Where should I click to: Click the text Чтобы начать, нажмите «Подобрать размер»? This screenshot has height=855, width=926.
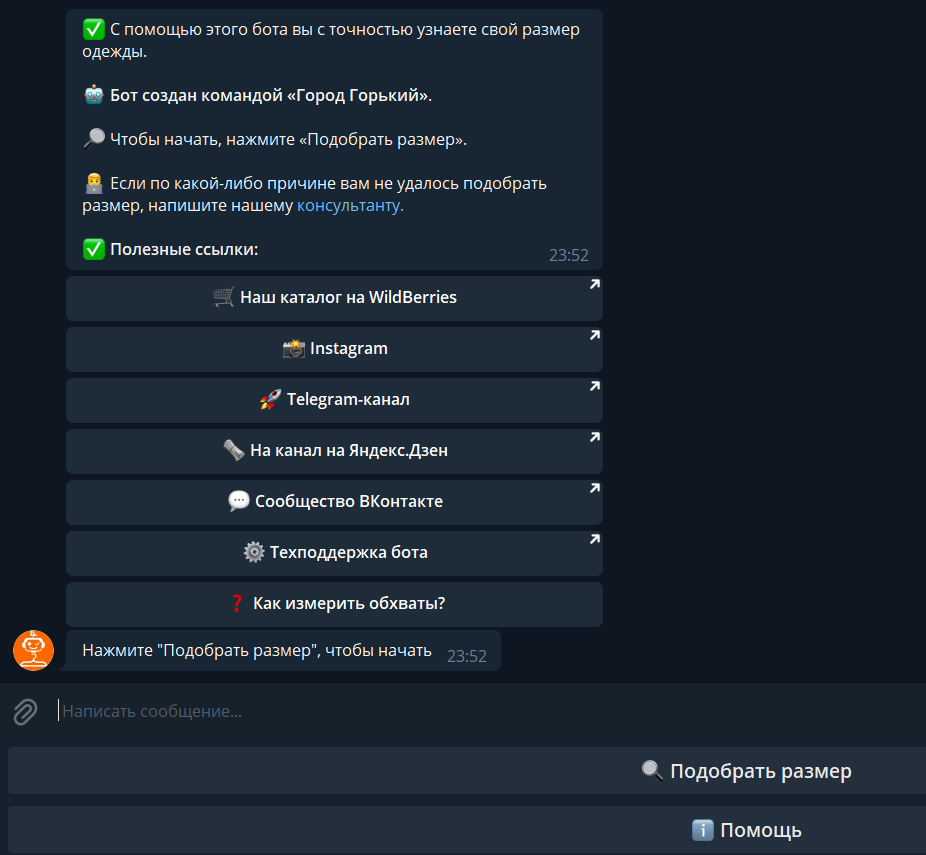point(288,139)
